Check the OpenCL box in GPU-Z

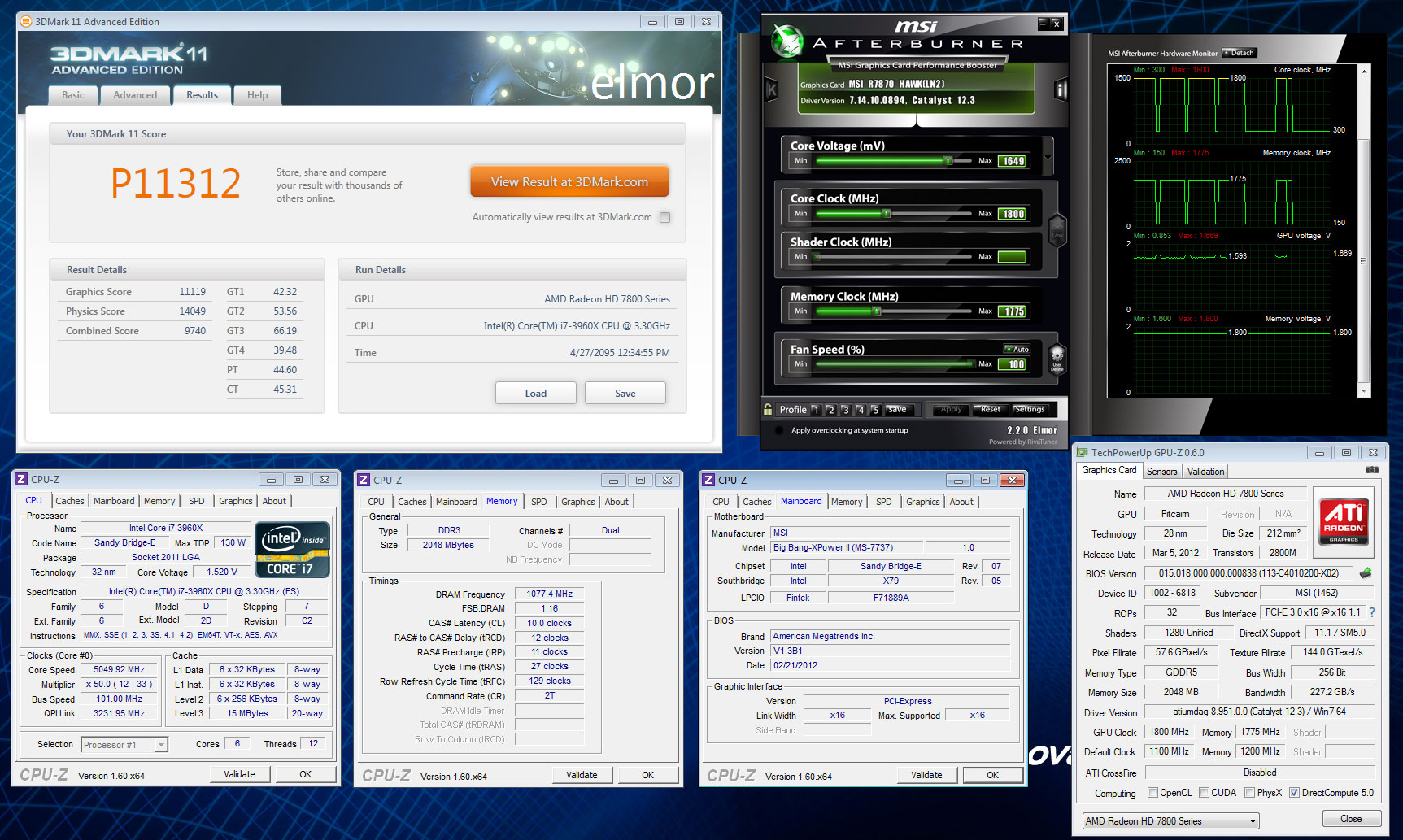tap(1152, 793)
